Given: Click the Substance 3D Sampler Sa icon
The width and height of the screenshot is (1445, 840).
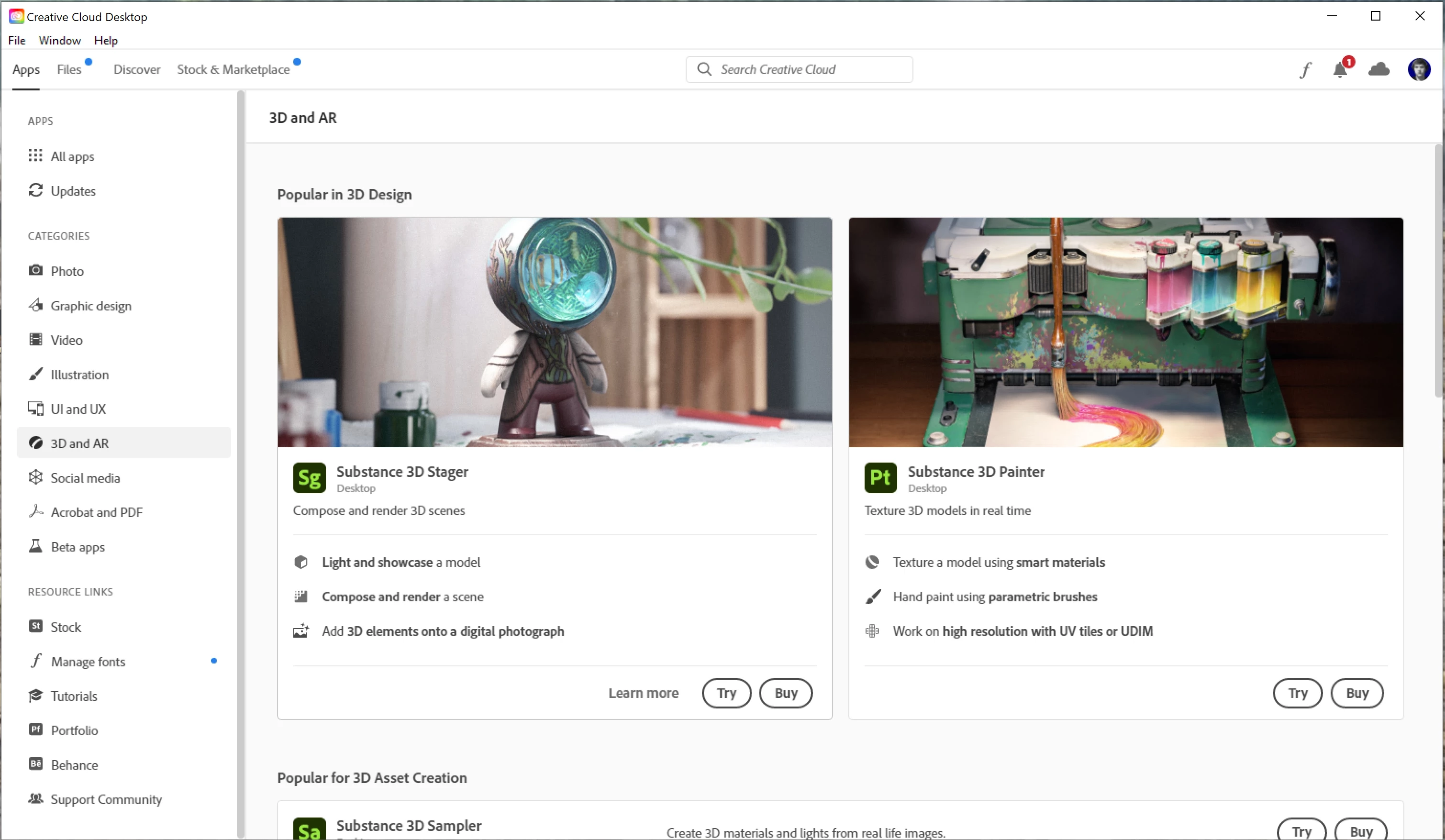Looking at the screenshot, I should [x=309, y=829].
